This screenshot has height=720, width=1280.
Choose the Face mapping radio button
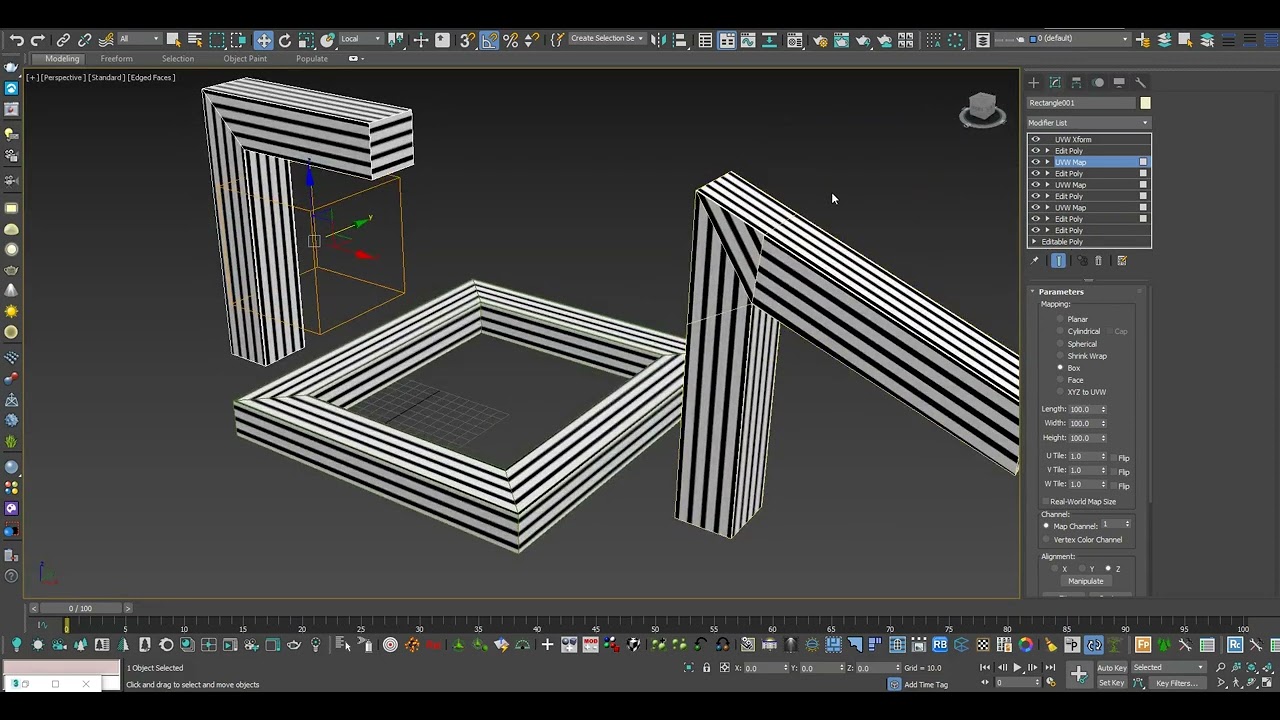coord(1060,380)
